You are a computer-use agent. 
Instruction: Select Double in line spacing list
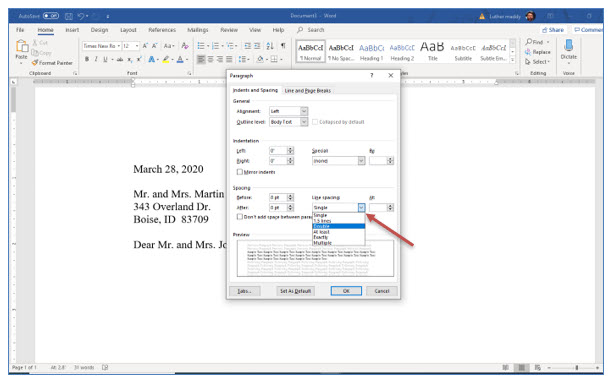pyautogui.click(x=339, y=226)
